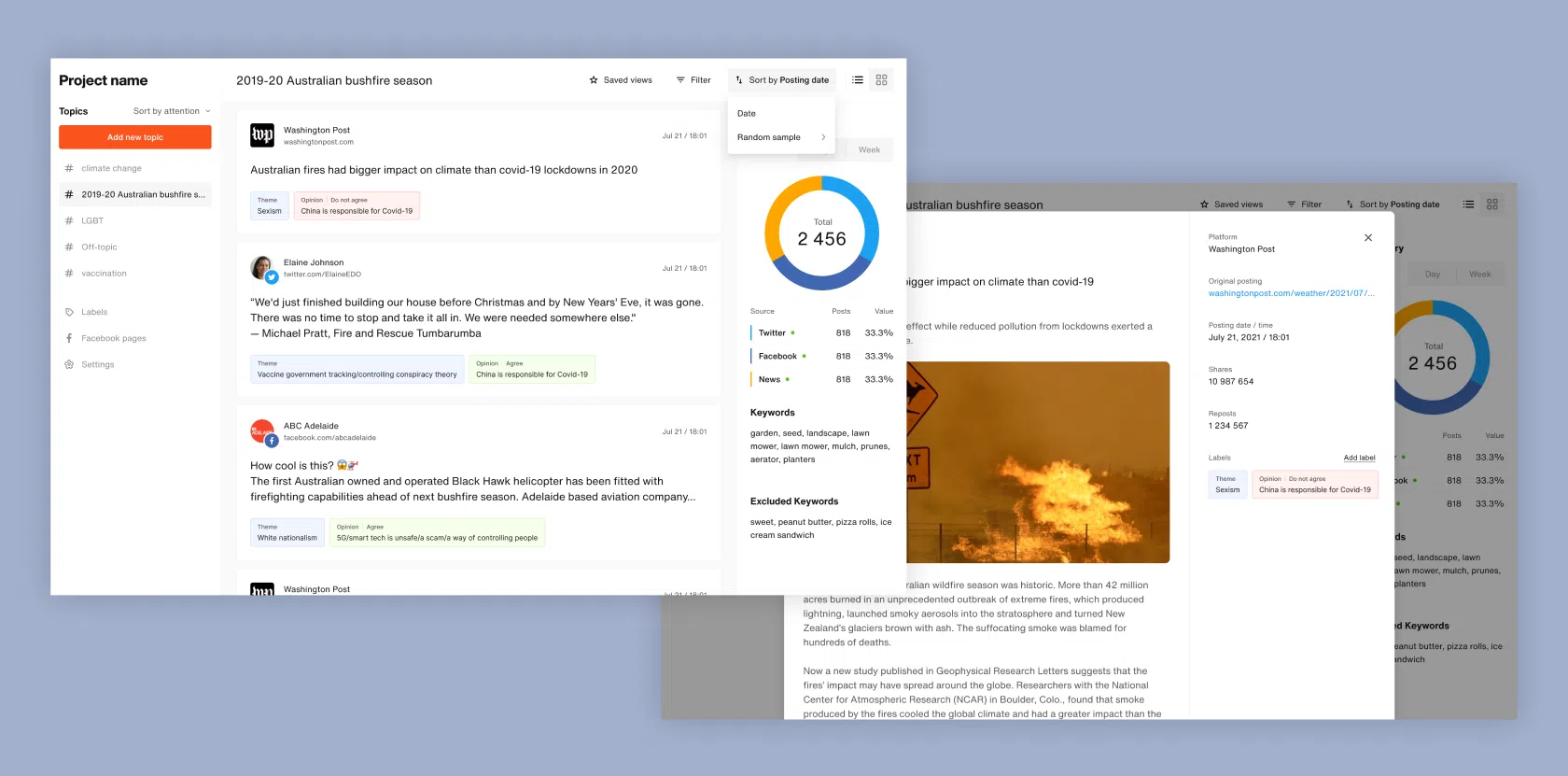This screenshot has height=776, width=1568.
Task: Click the Facebook source row in chart legend
Action: (x=821, y=357)
